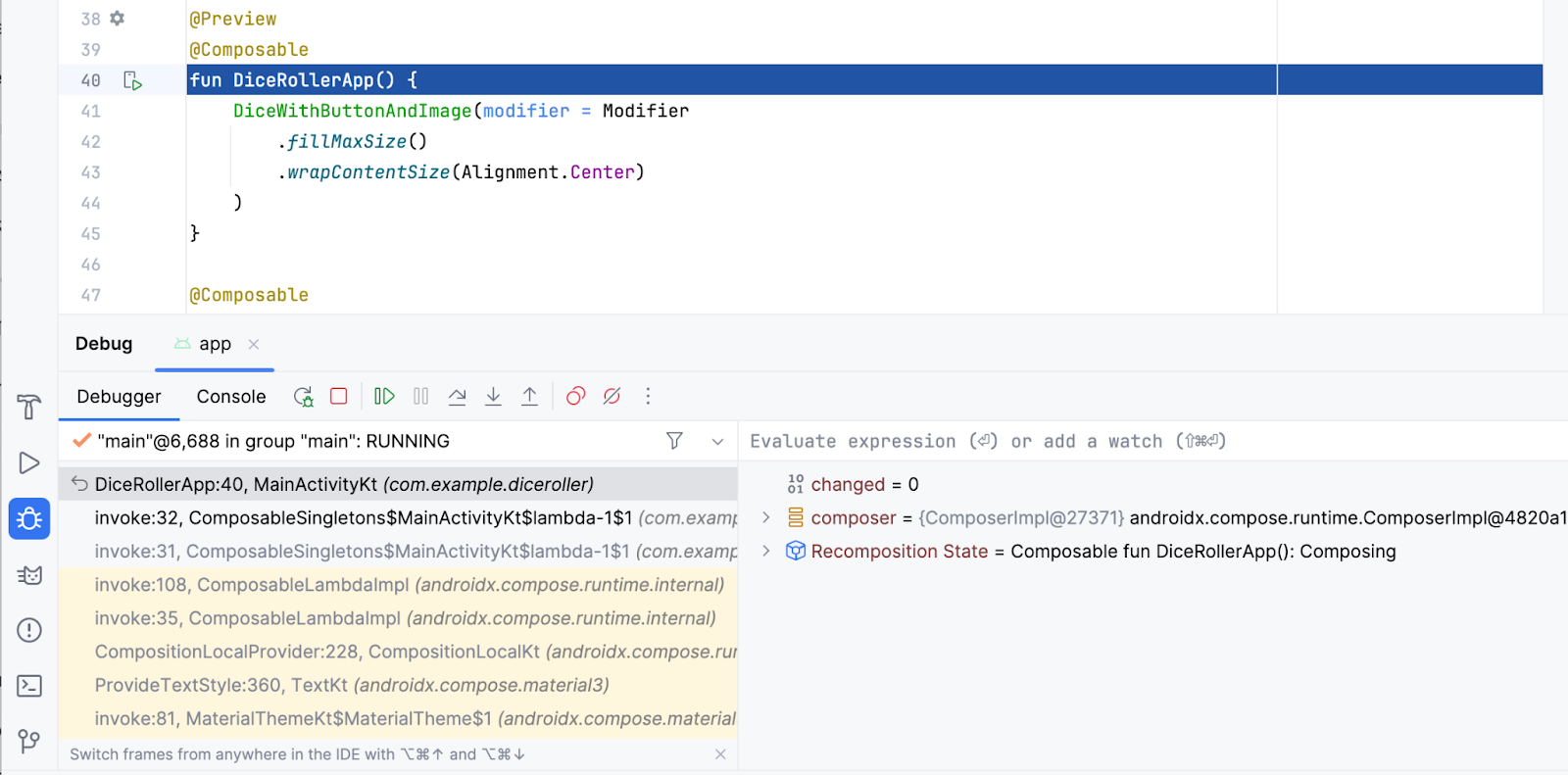Open the debugger toolbar more options menu

[x=648, y=397]
